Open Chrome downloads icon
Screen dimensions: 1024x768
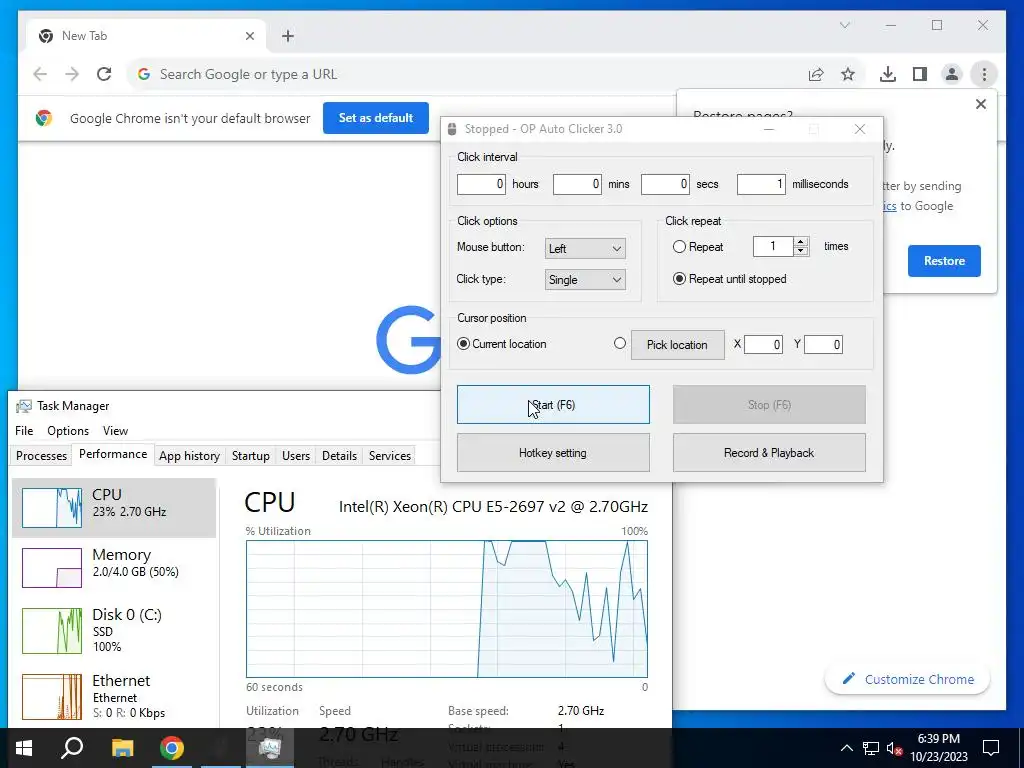pyautogui.click(x=888, y=74)
